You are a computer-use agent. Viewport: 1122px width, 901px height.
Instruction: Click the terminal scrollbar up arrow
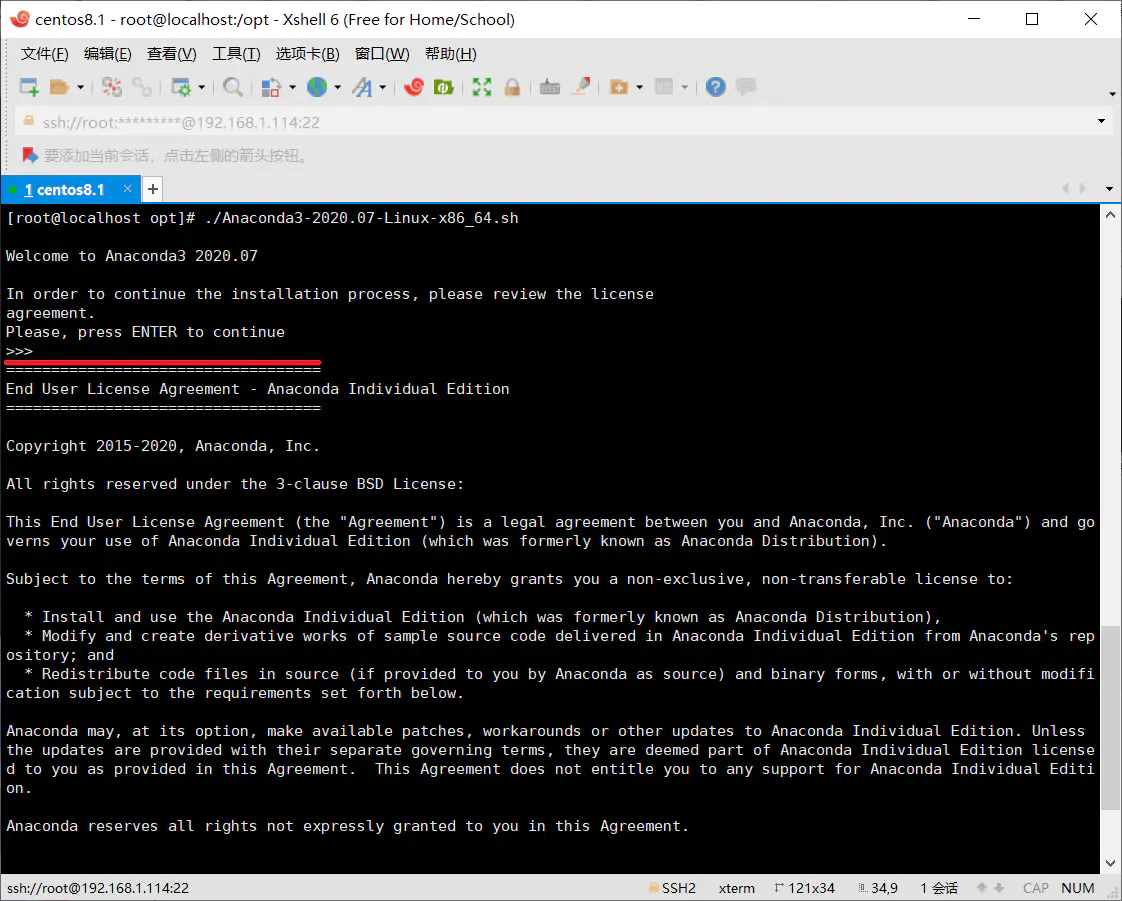pyautogui.click(x=1111, y=215)
